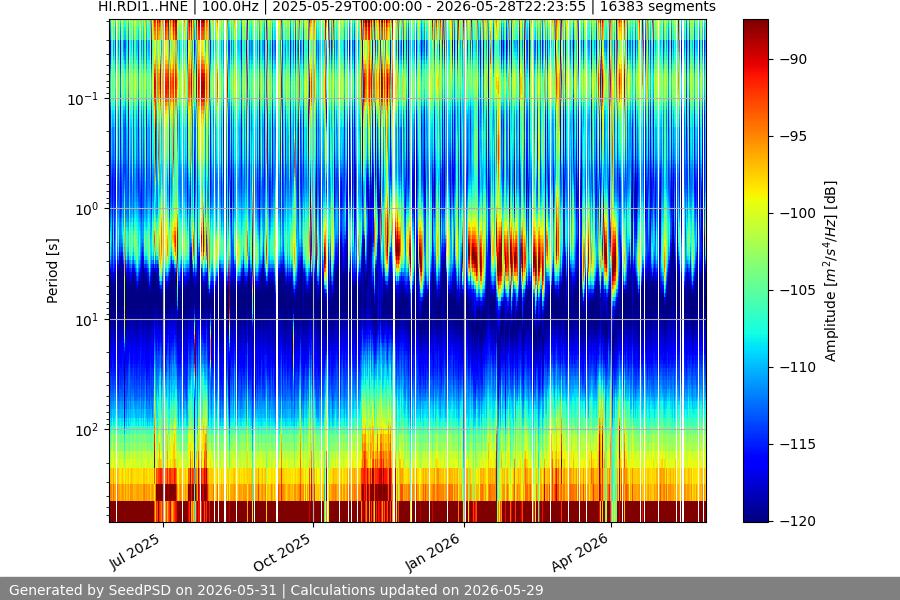This screenshot has height=600, width=900.
Task: Click the 'Oct 2025' x-axis label
Action: click(282, 552)
